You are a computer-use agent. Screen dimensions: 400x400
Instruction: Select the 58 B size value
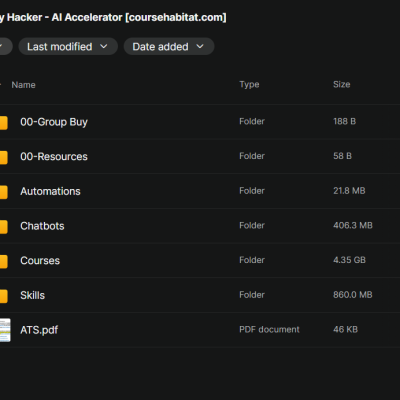(x=342, y=156)
